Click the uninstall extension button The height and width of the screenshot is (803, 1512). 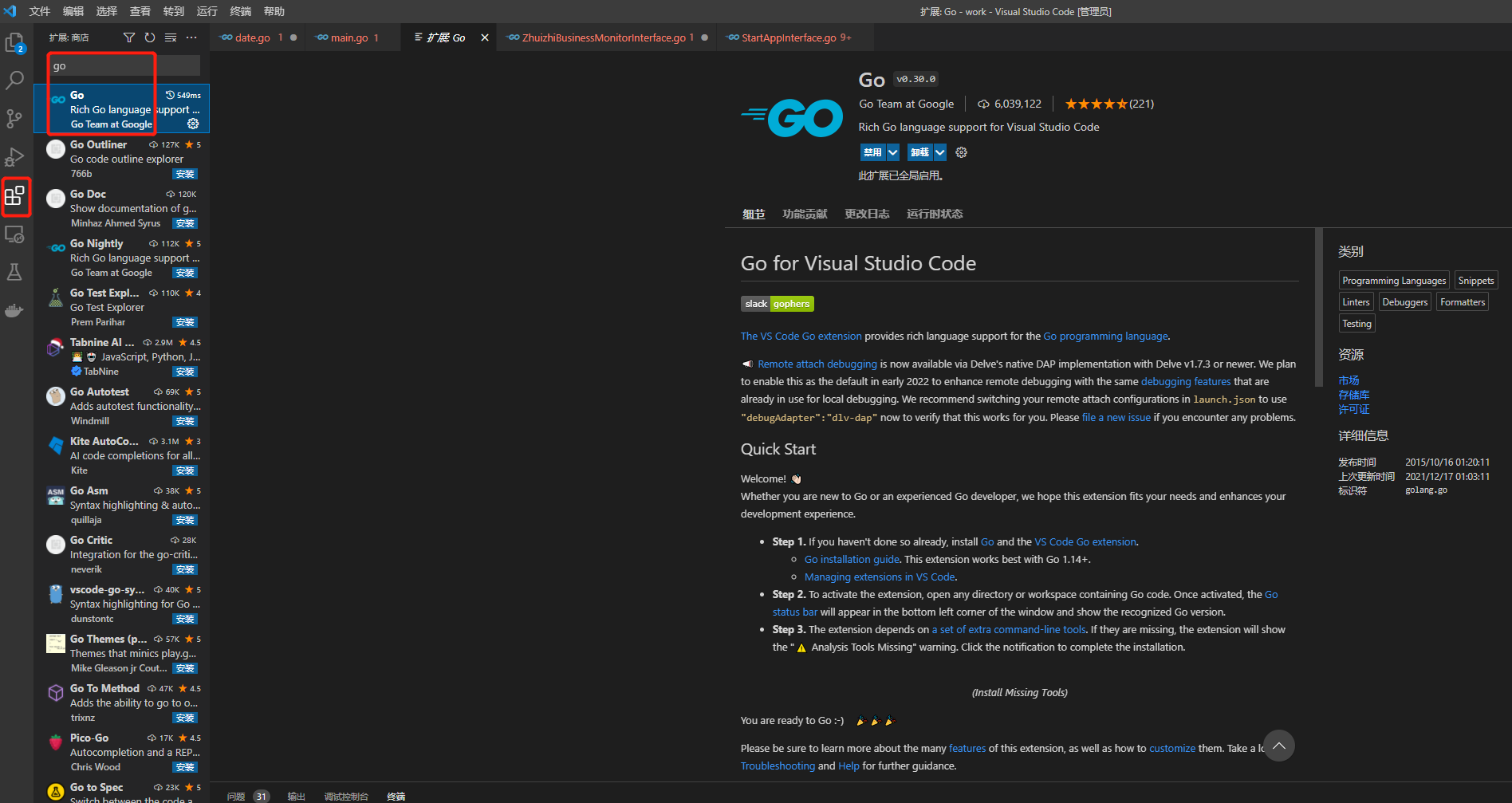[920, 152]
